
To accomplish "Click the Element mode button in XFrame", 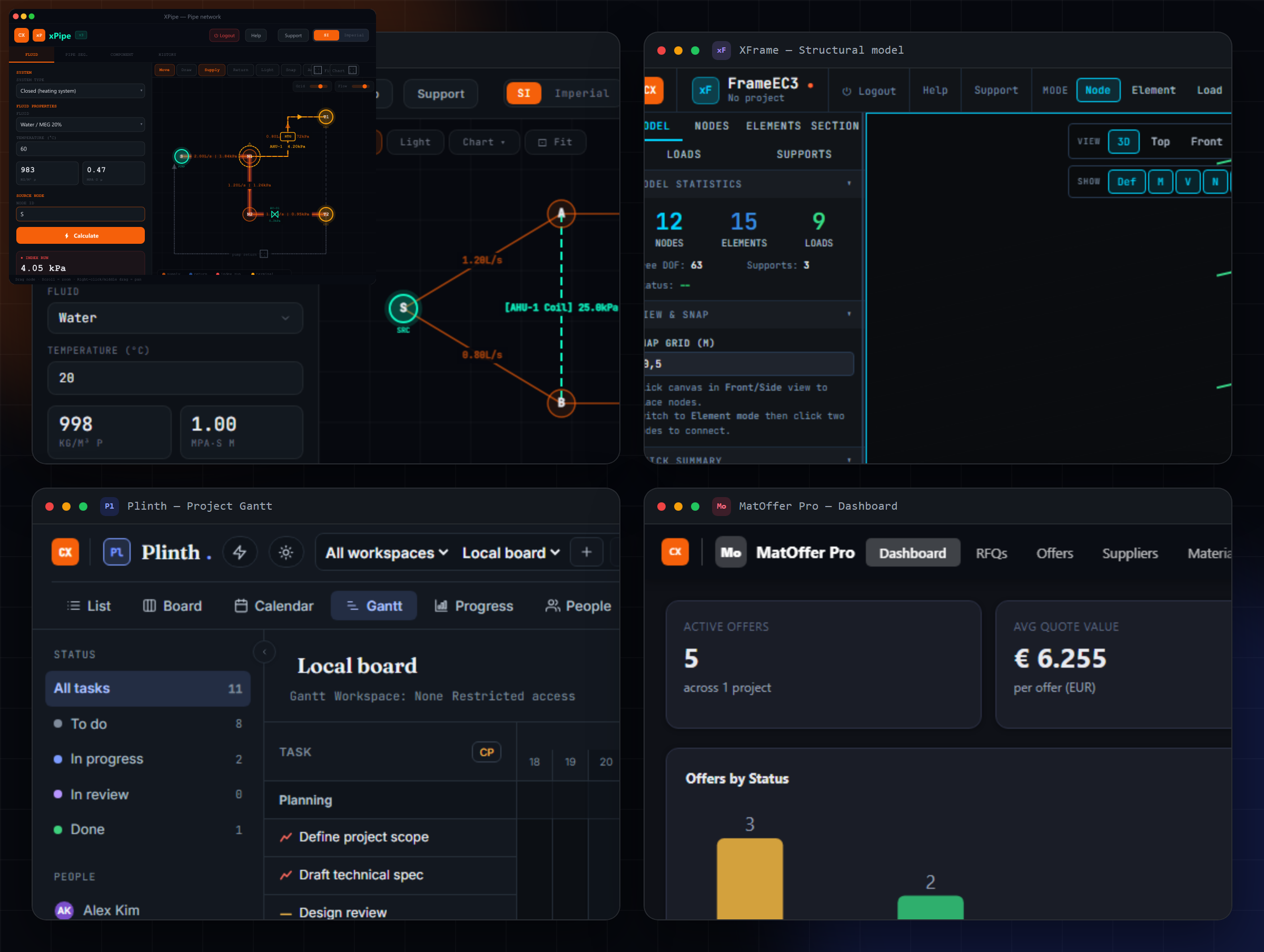I will (1153, 90).
